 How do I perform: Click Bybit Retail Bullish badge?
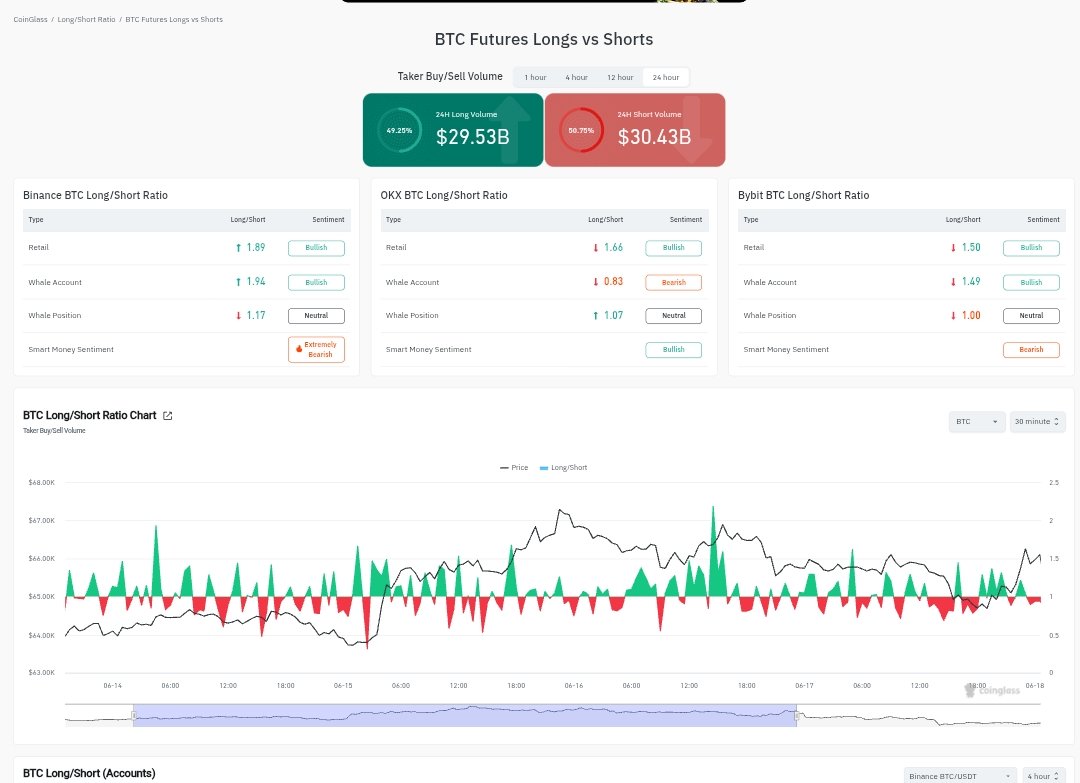[1031, 248]
